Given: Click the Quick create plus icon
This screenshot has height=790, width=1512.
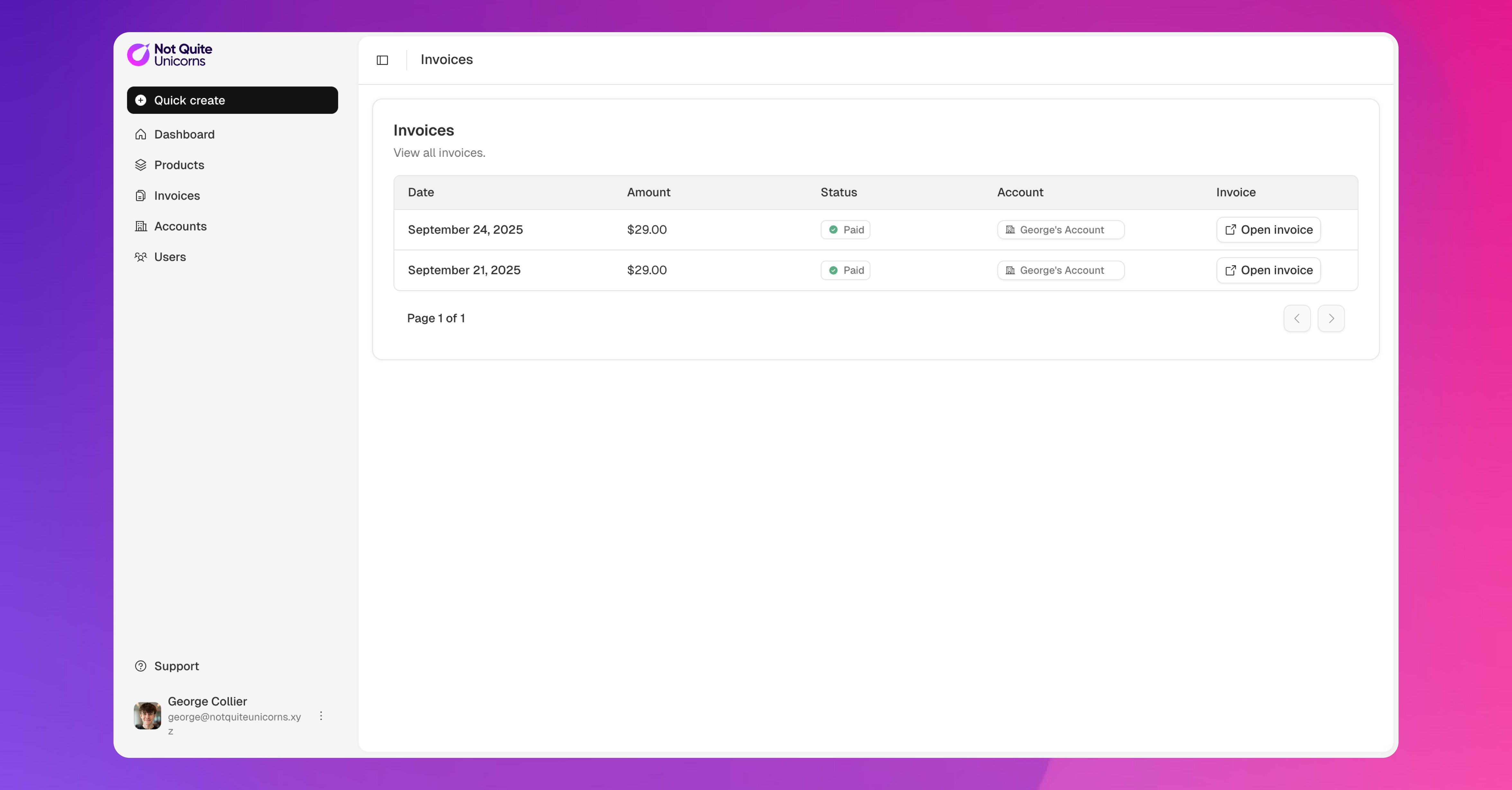Looking at the screenshot, I should [141, 100].
